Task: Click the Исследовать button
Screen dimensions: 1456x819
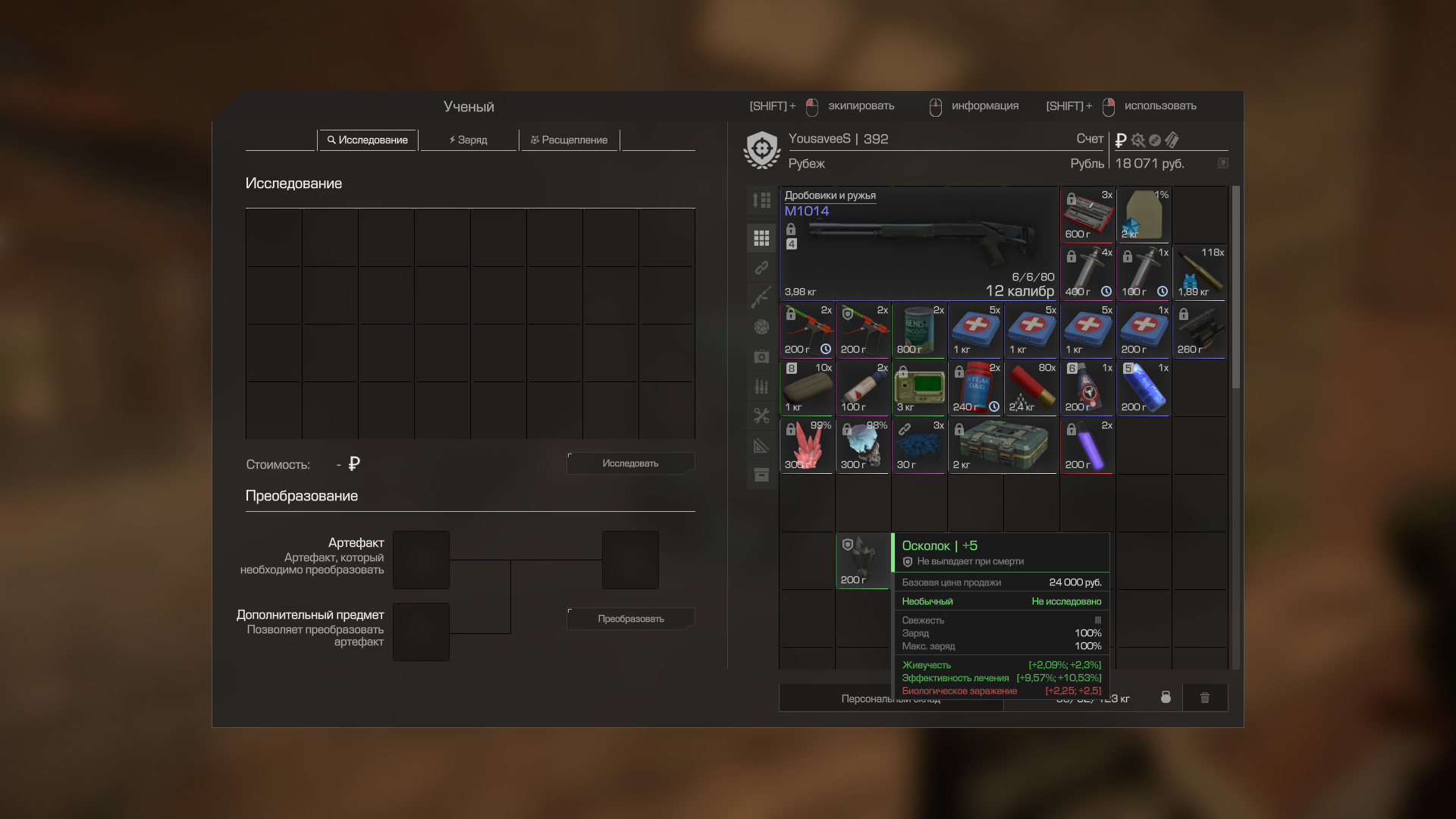Action: (x=630, y=463)
